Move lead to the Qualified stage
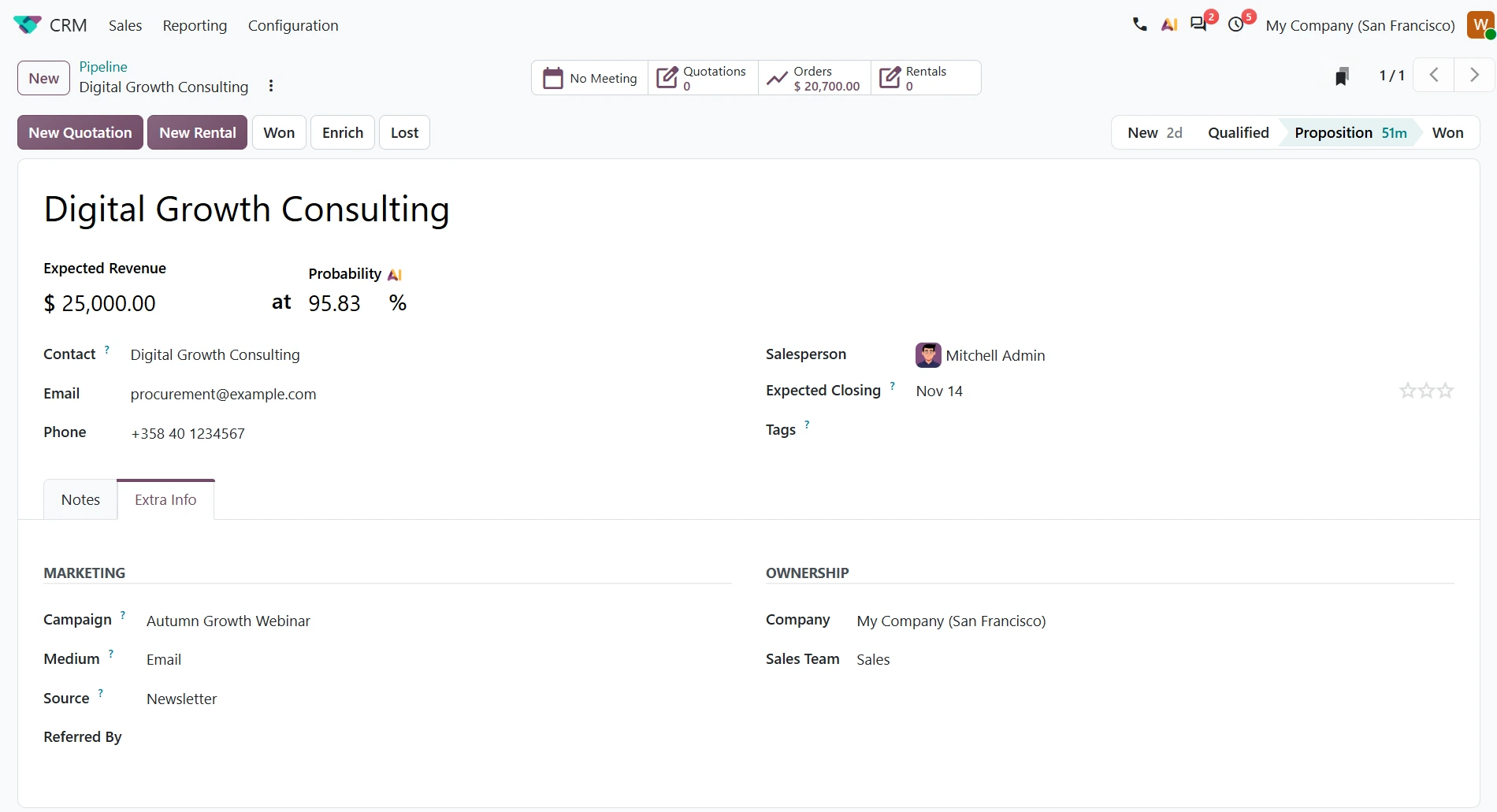Image resolution: width=1497 pixels, height=812 pixels. (x=1239, y=132)
